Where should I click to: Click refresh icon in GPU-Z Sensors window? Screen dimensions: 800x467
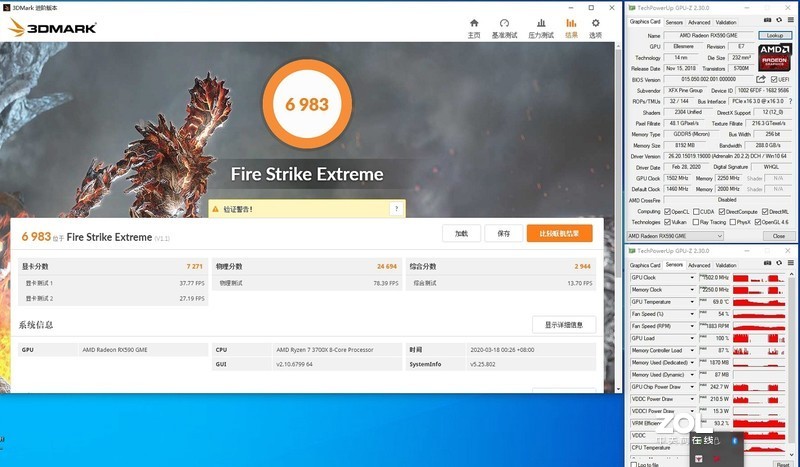click(779, 263)
